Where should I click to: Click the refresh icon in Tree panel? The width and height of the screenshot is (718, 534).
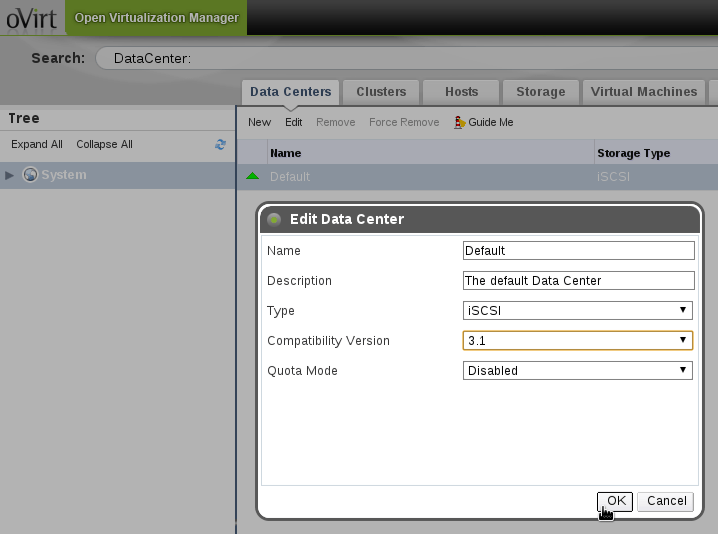[x=220, y=145]
